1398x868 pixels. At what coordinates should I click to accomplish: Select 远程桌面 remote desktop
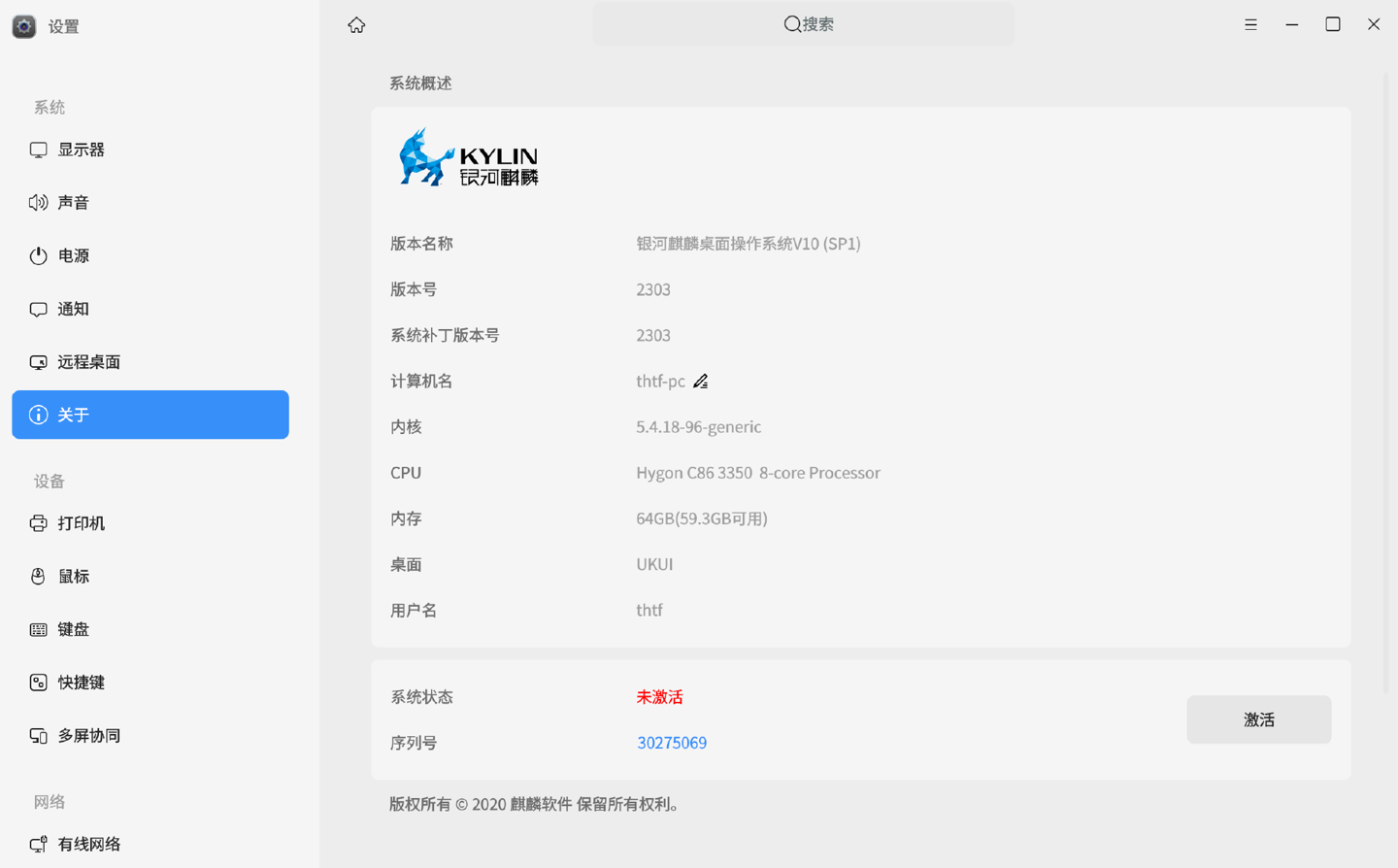pos(88,362)
